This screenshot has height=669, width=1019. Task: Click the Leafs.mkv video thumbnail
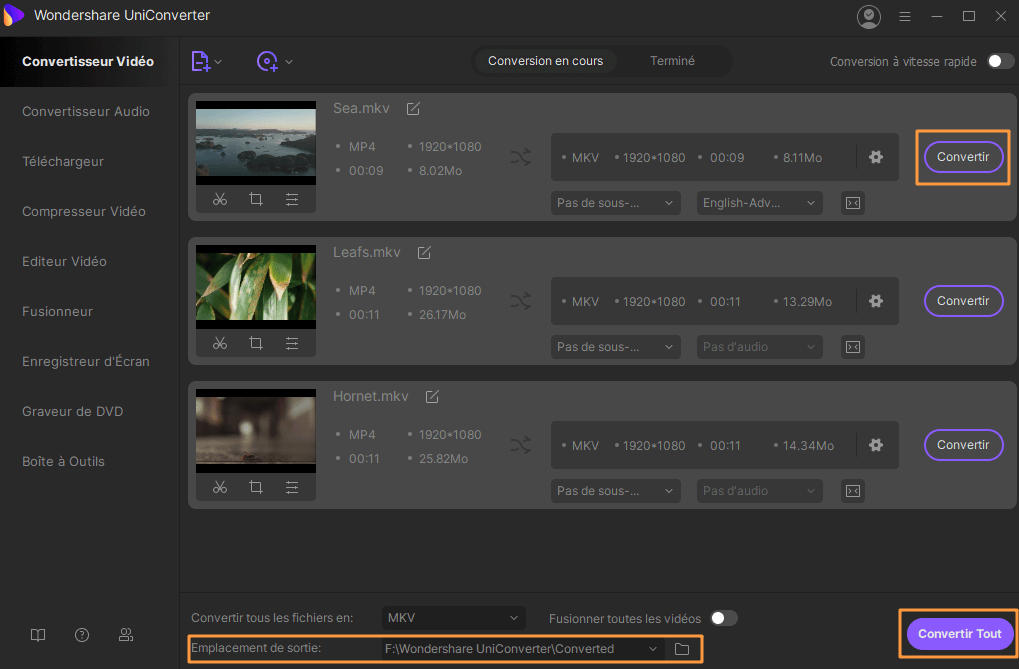pyautogui.click(x=256, y=287)
